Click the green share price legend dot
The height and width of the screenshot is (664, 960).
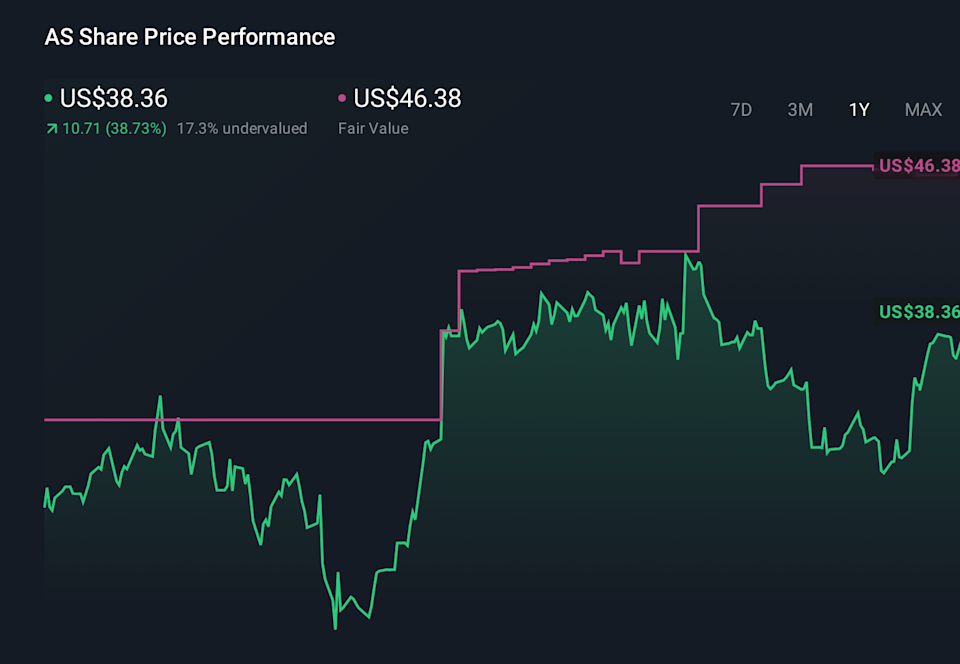pos(49,99)
